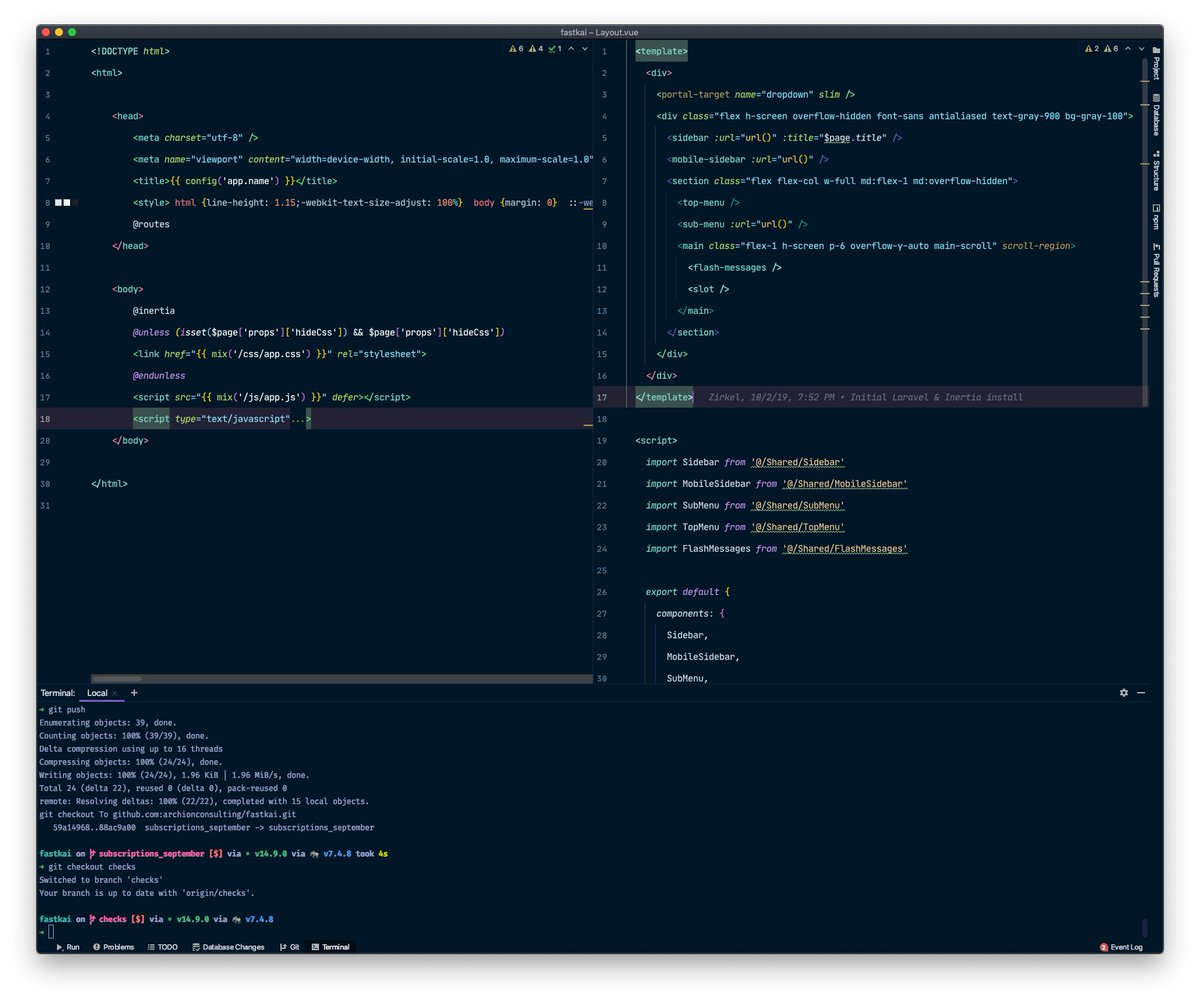Open the Git tool window
This screenshot has width=1200, height=1002.
[x=289, y=947]
